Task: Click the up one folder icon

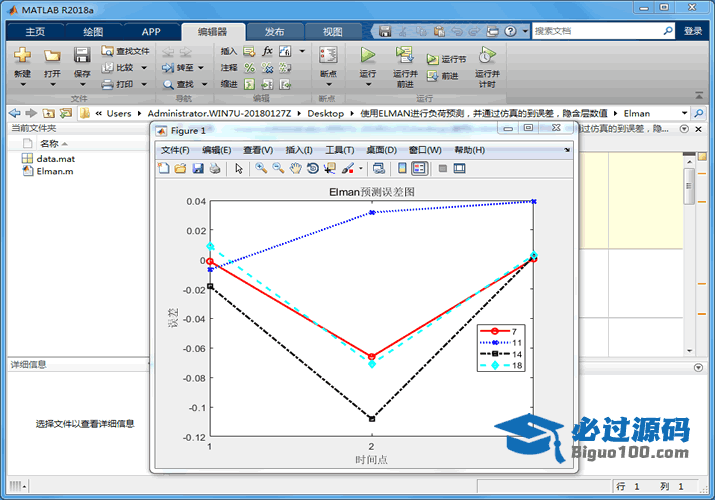Action: [x=48, y=113]
